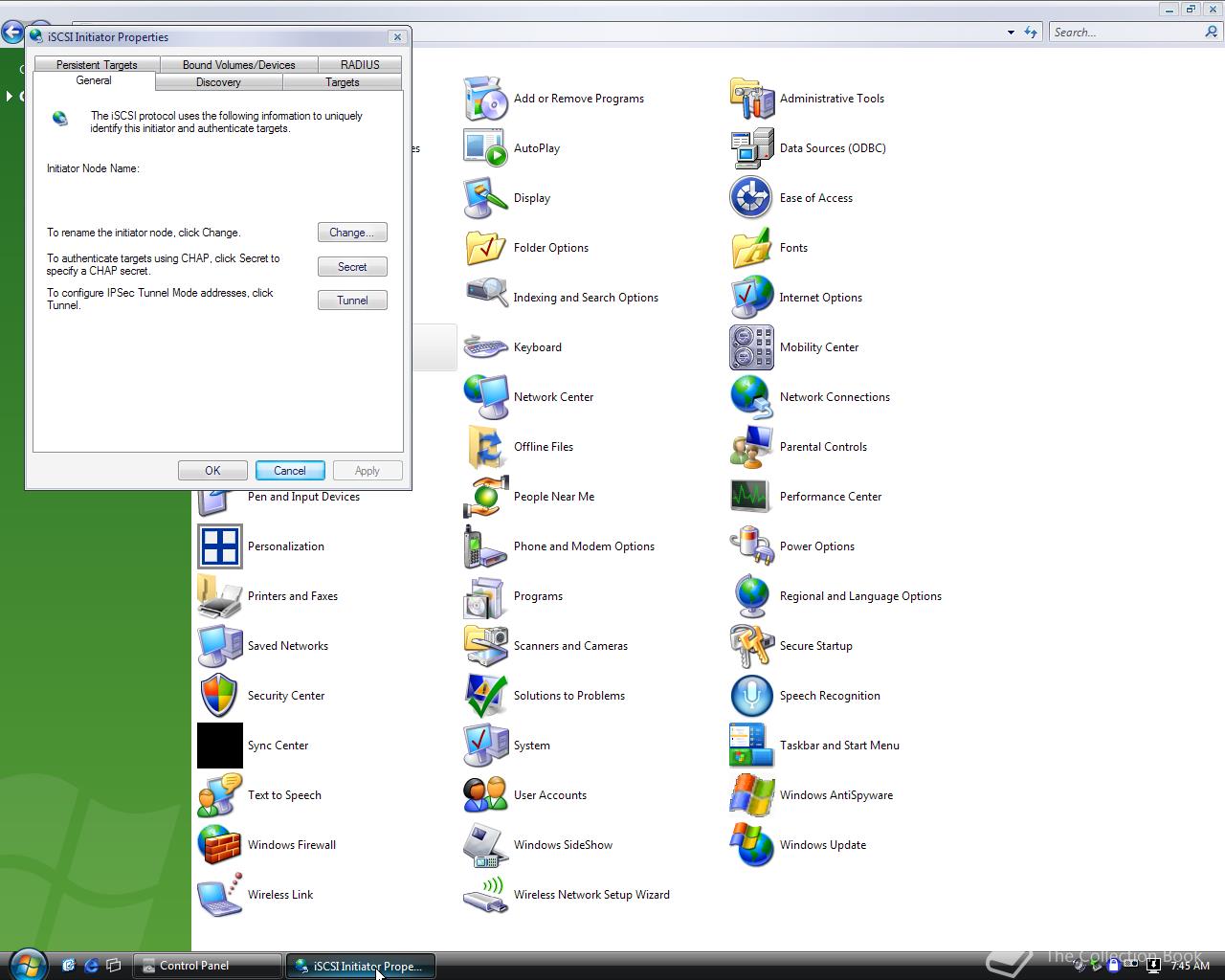
Task: Click iSCSI Initiator Properties taskbar button
Action: [x=361, y=966]
